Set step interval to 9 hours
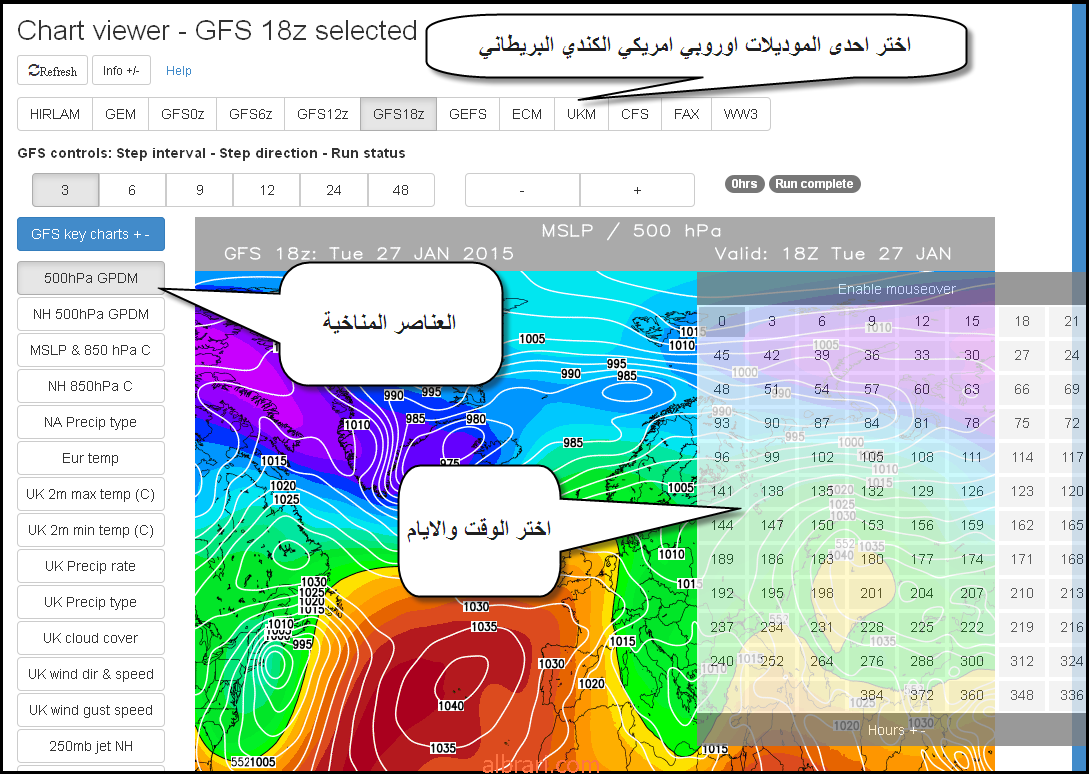The width and height of the screenshot is (1089, 774). coord(199,190)
